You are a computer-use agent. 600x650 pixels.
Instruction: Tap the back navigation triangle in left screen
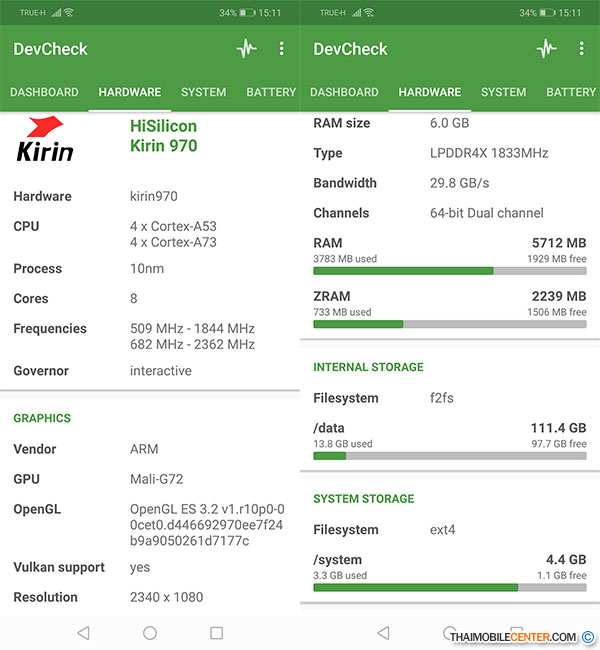tap(83, 633)
